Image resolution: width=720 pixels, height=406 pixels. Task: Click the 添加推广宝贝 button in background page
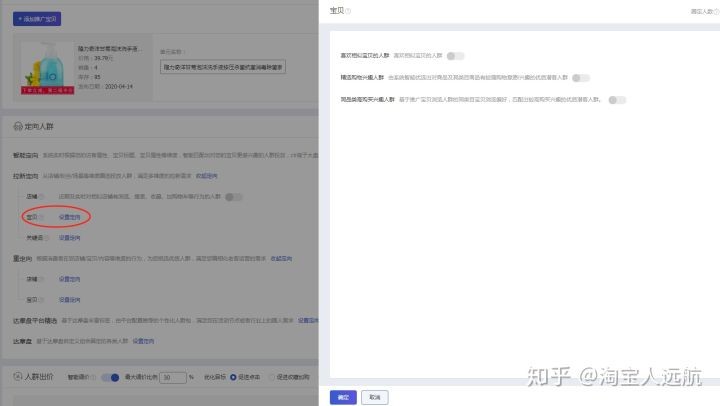(37, 19)
